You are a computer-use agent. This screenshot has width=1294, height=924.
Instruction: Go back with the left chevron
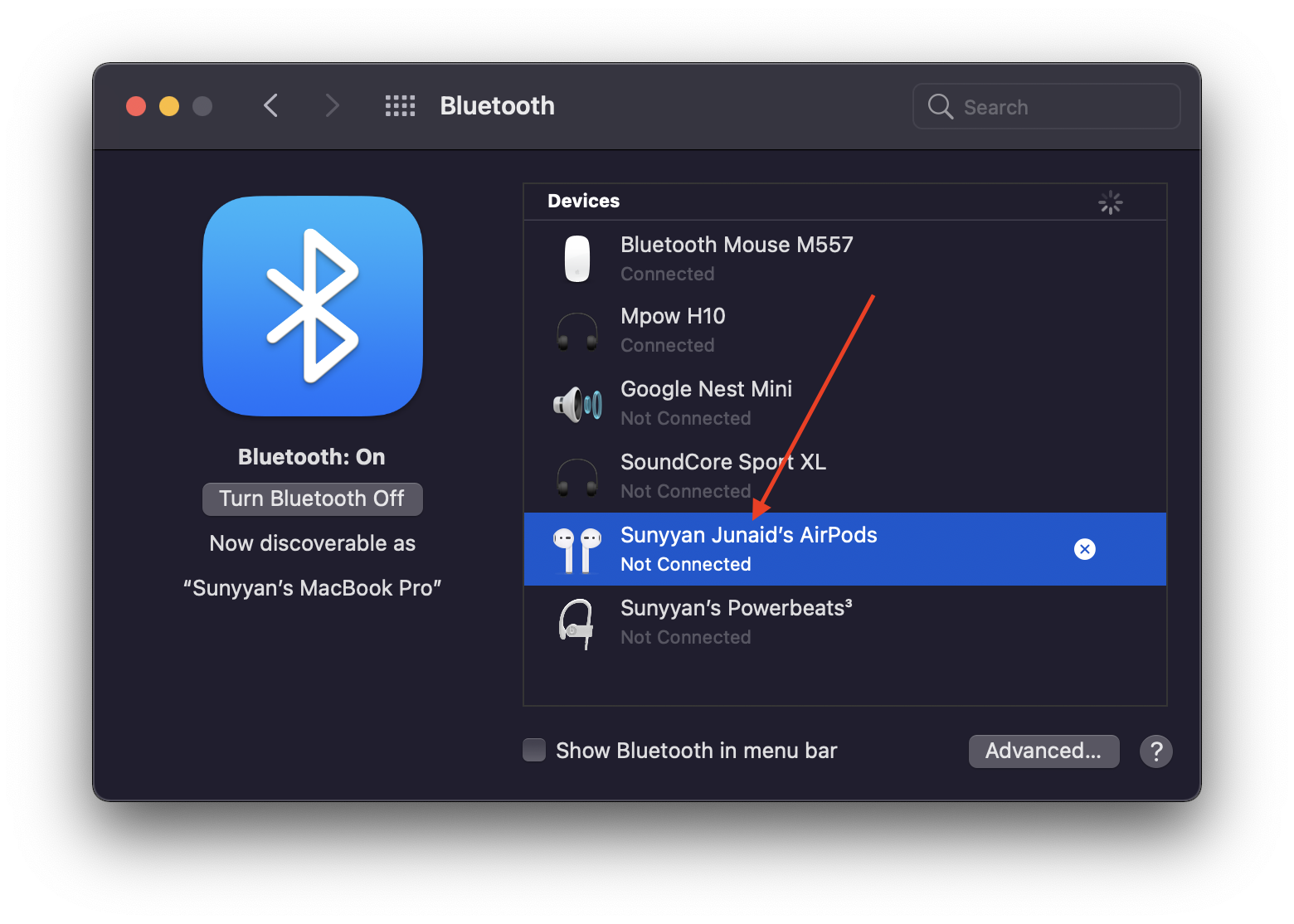pyautogui.click(x=270, y=106)
